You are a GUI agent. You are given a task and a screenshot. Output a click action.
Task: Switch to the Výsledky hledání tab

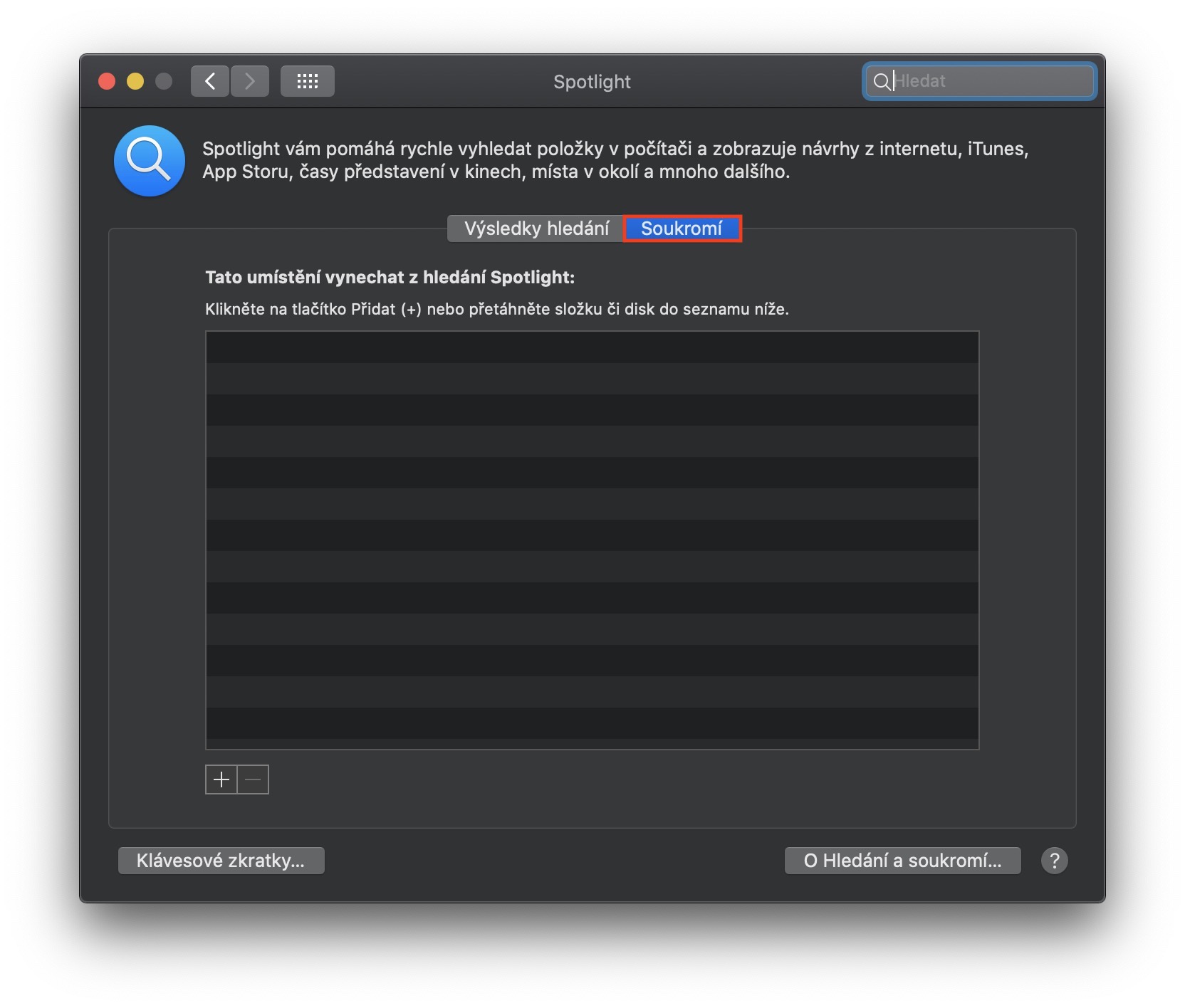536,229
